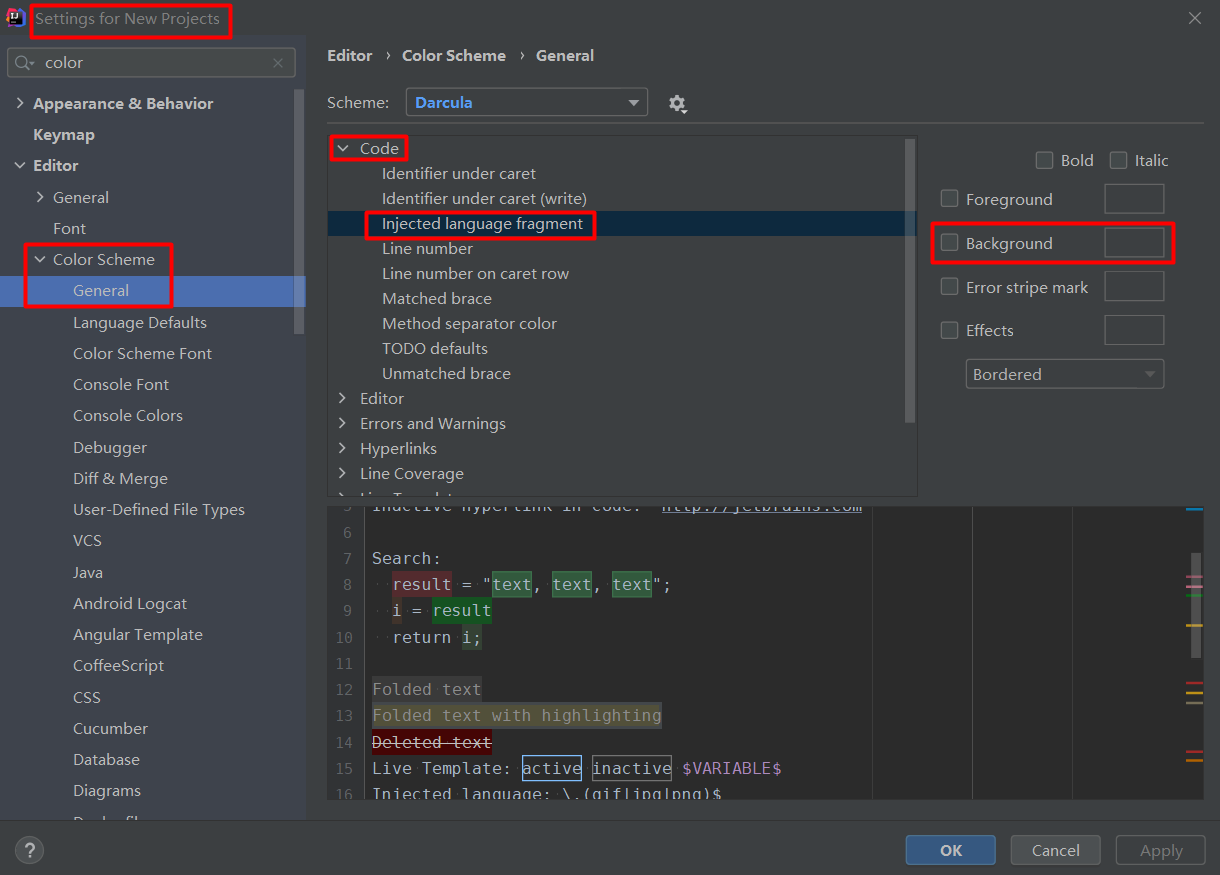Open Java color settings
This screenshot has height=875, width=1220.
pos(88,572)
